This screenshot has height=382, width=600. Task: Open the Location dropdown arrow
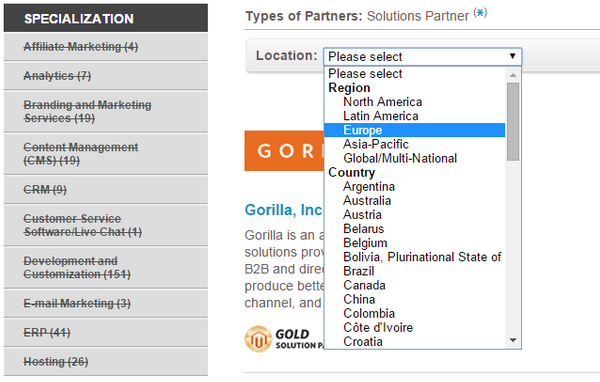click(x=512, y=56)
